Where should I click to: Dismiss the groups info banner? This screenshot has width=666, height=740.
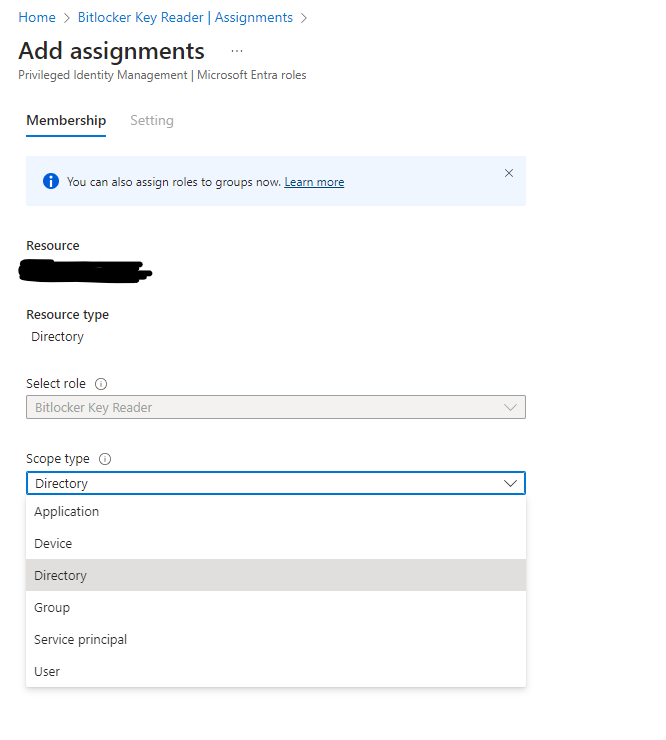pos(508,173)
